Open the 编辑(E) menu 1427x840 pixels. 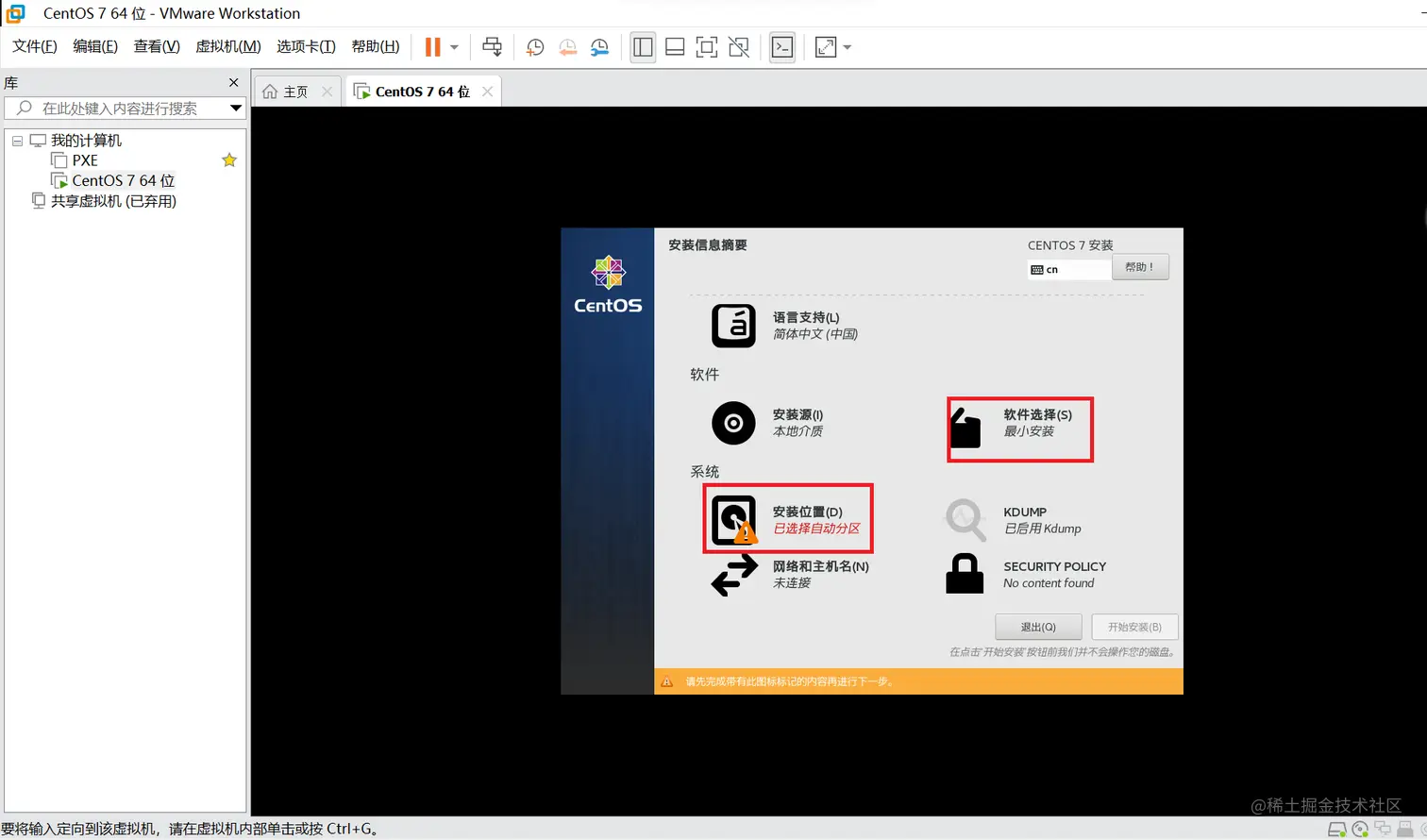pyautogui.click(x=95, y=46)
